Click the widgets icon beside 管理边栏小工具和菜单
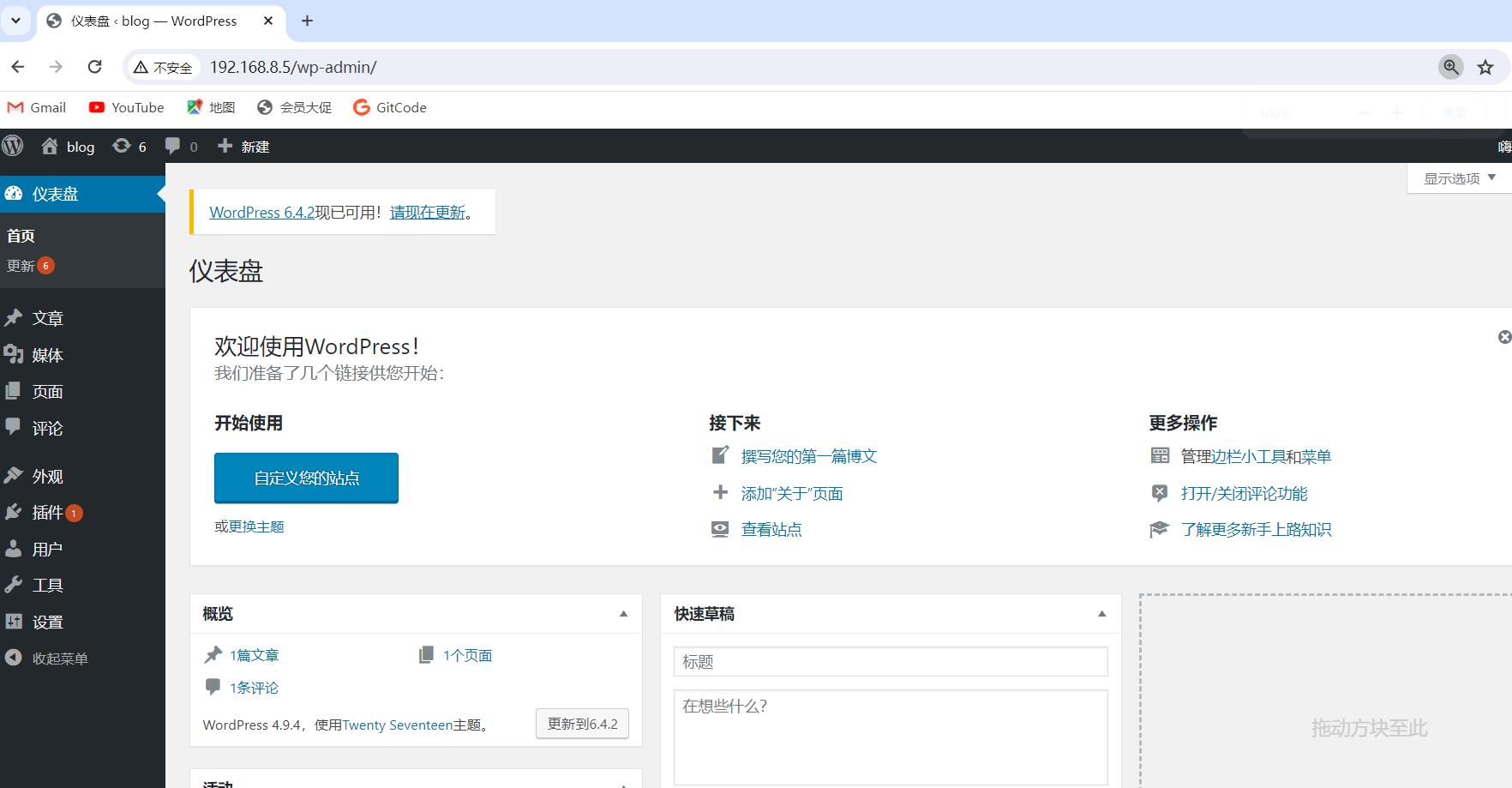 click(x=1160, y=455)
